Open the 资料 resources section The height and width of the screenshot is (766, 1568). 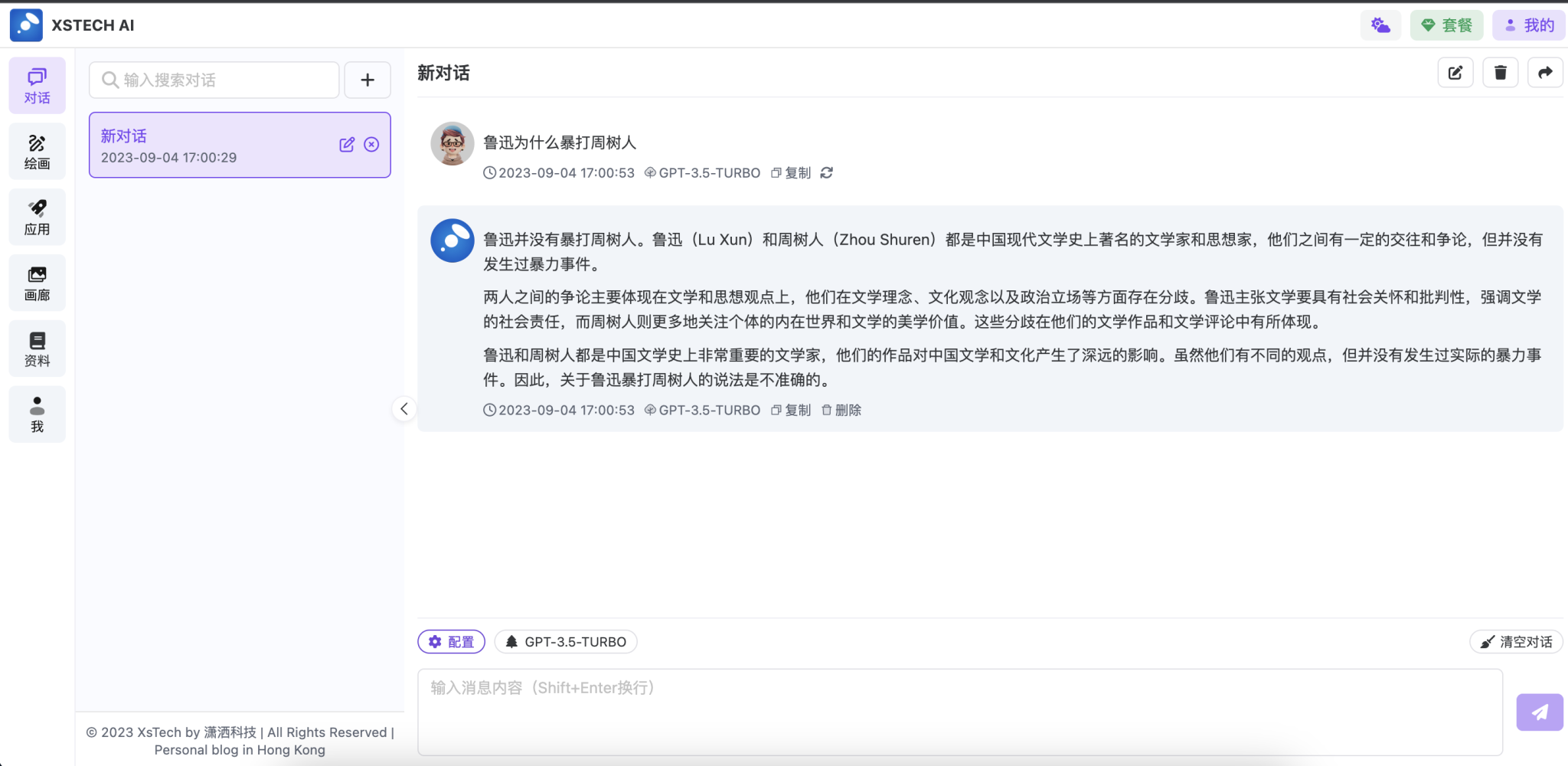point(37,348)
